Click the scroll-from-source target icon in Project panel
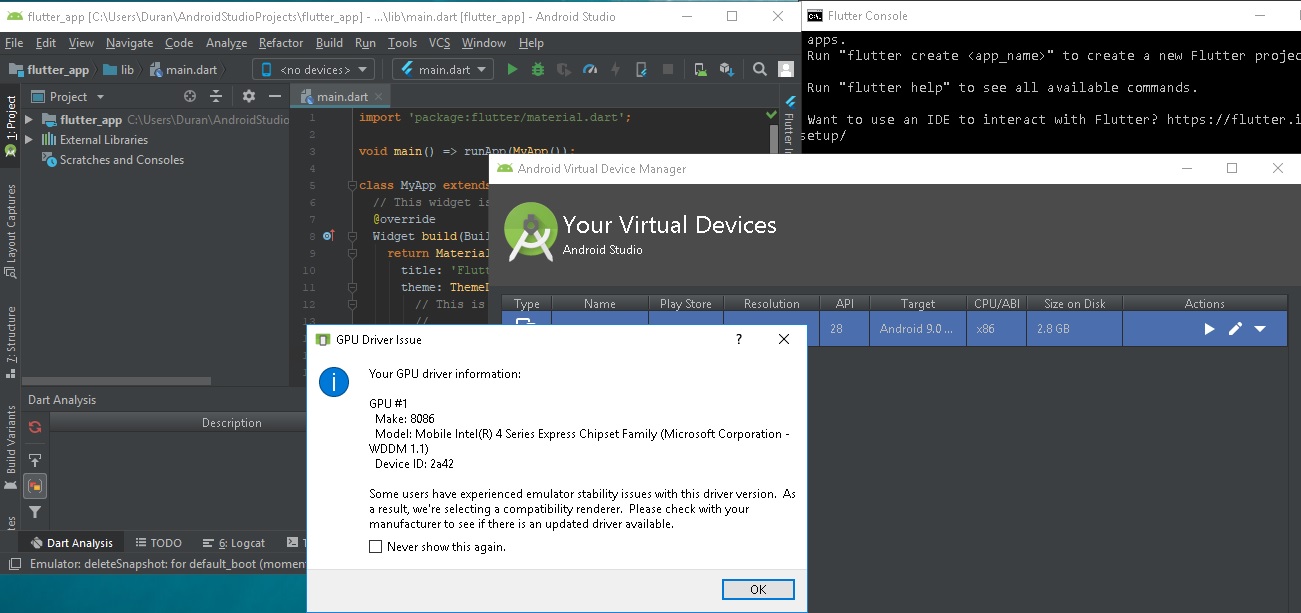1301x613 pixels. [190, 97]
